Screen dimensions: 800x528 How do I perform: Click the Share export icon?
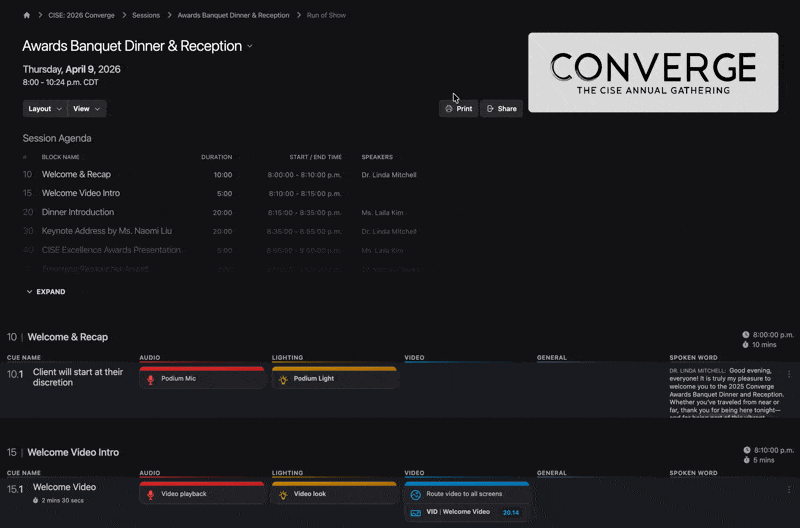pyautogui.click(x=491, y=108)
